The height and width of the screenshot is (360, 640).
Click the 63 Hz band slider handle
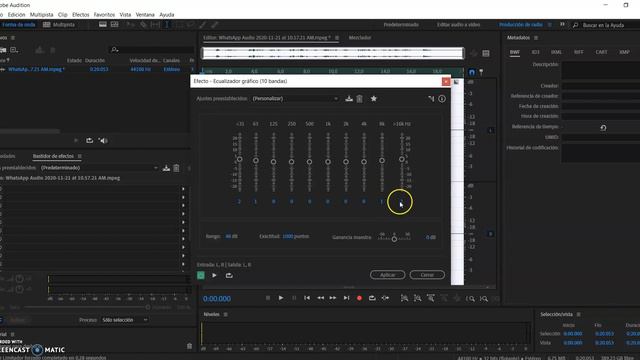click(256, 160)
